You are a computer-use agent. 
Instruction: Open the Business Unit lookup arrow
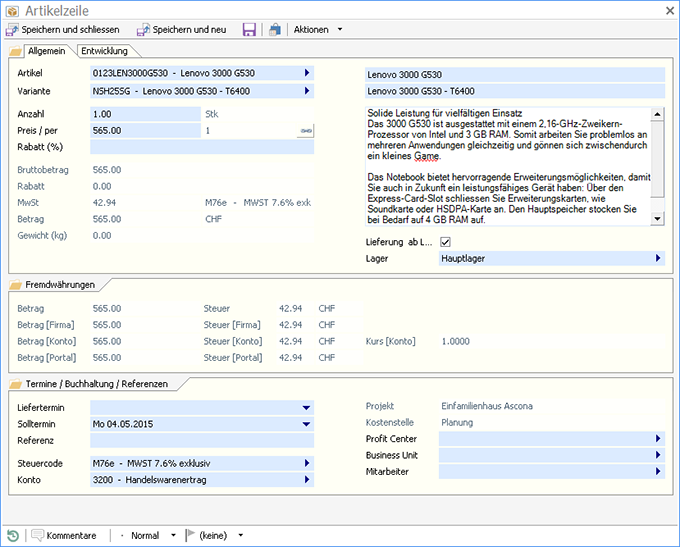[658, 455]
